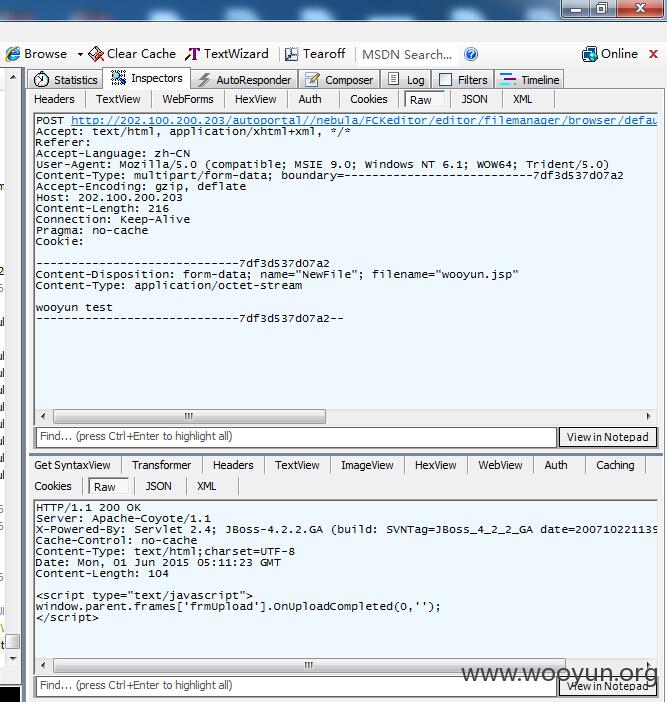Screen dimensions: 667x702
Task: Open the Transformer response tab
Action: tap(161, 465)
